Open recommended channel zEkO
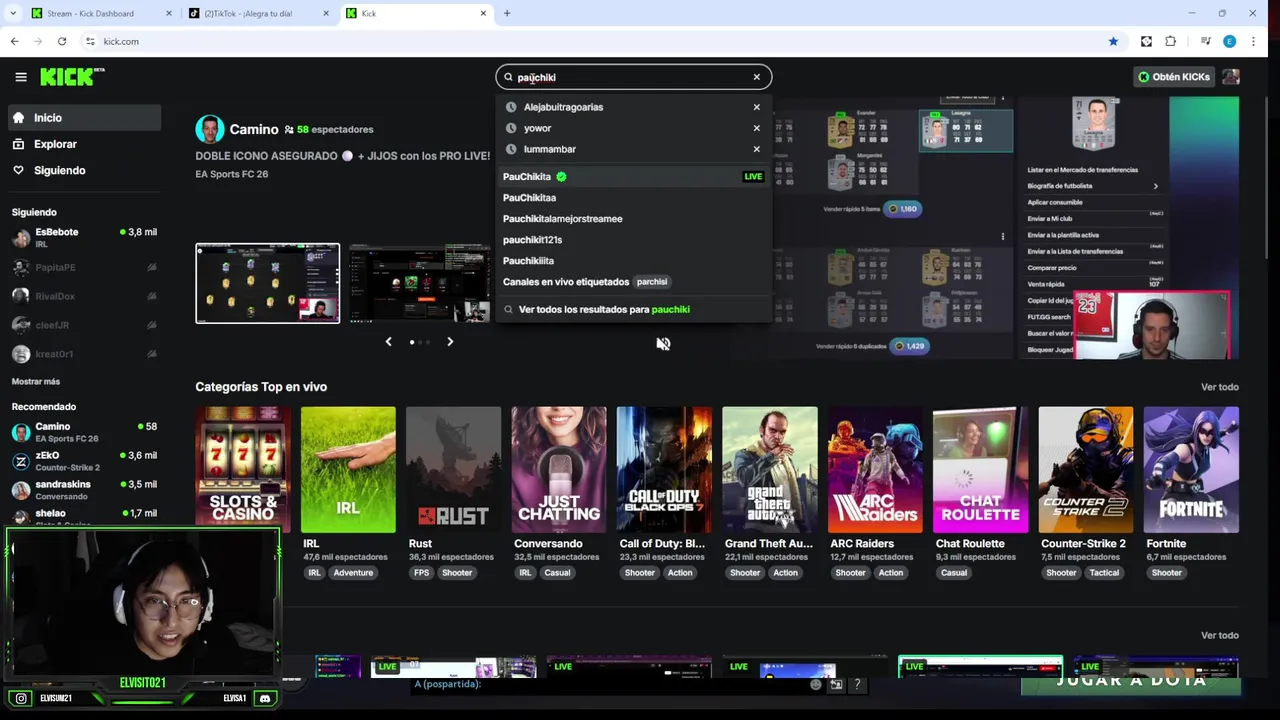1280x720 pixels. tap(84, 461)
